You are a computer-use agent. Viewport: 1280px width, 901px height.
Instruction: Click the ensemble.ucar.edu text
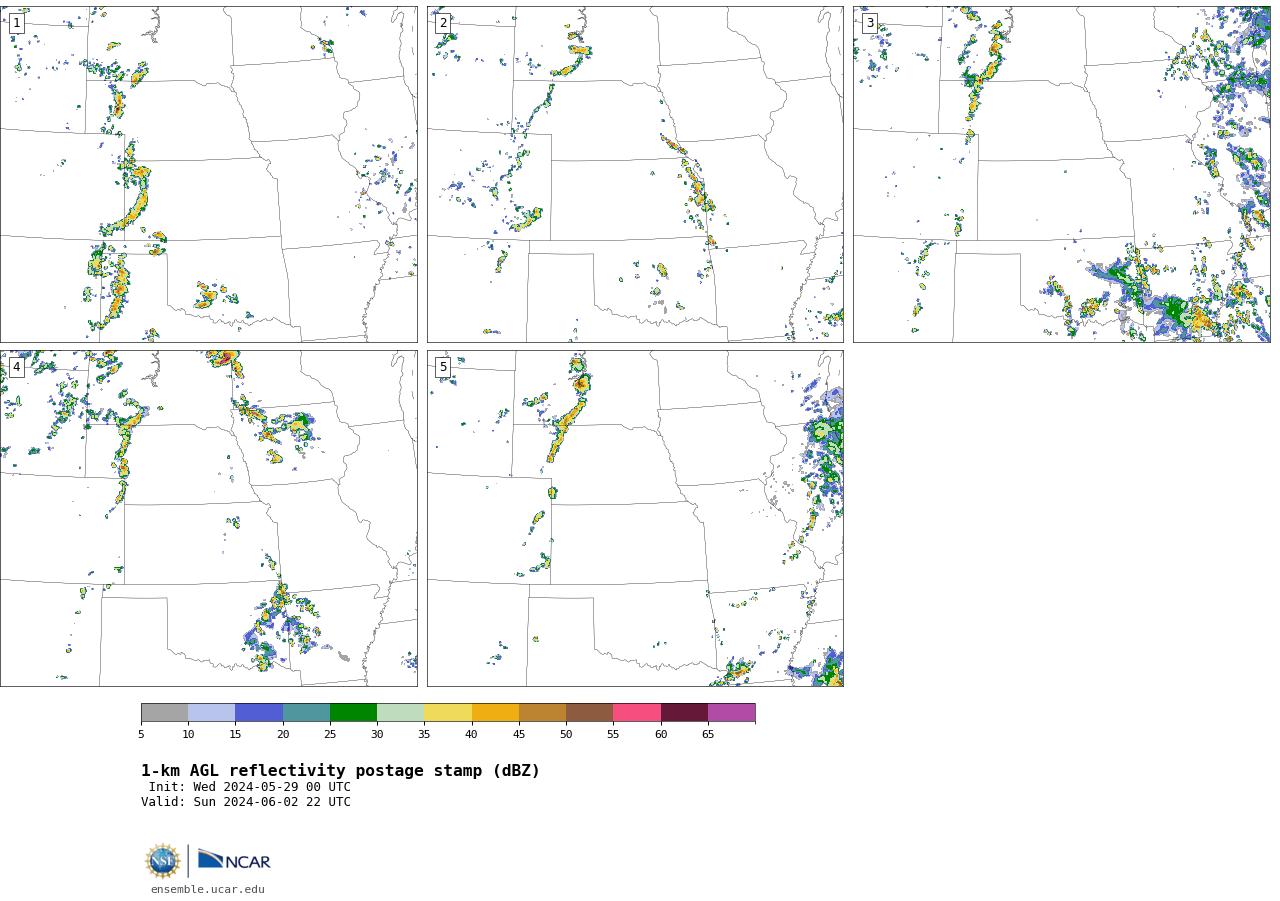[x=208, y=889]
